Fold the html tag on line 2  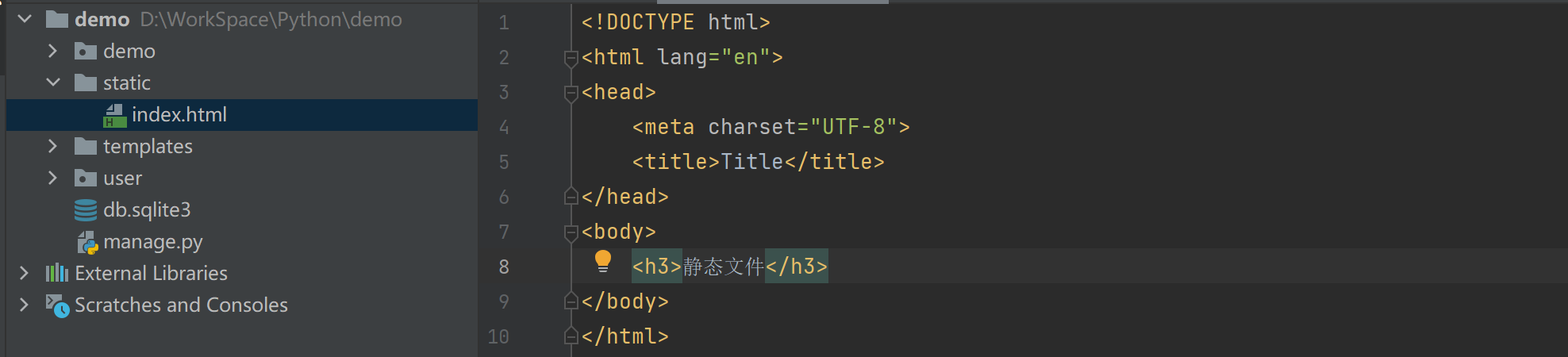(571, 58)
